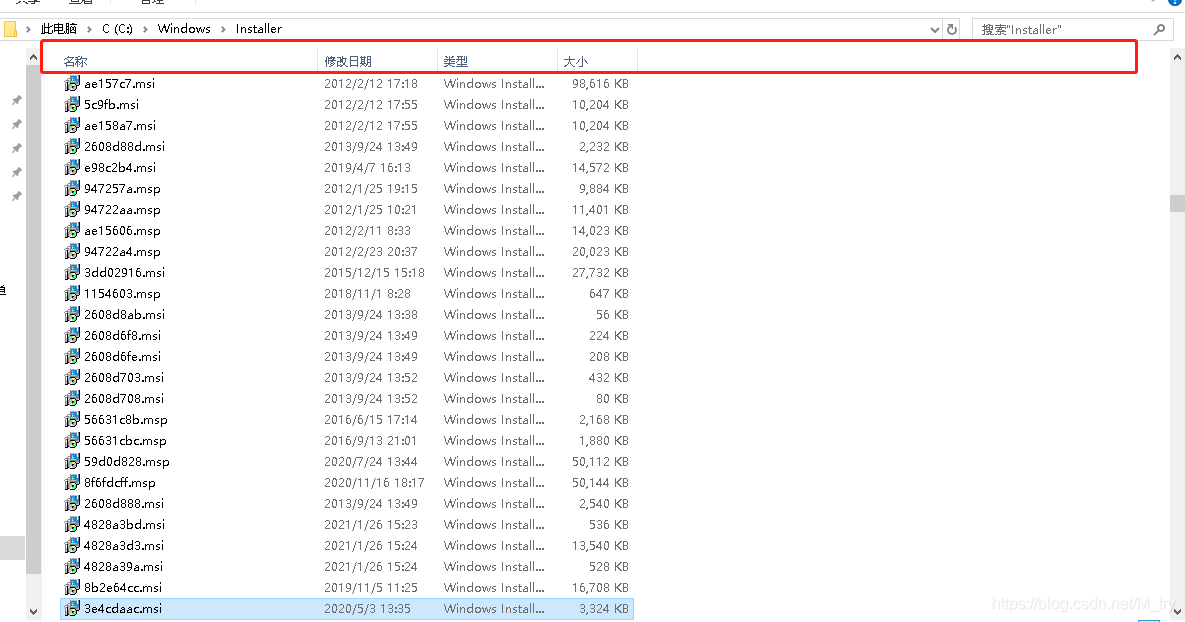Select the ae158a7.msi file icon
Image resolution: width=1185 pixels, height=622 pixels.
[72, 125]
